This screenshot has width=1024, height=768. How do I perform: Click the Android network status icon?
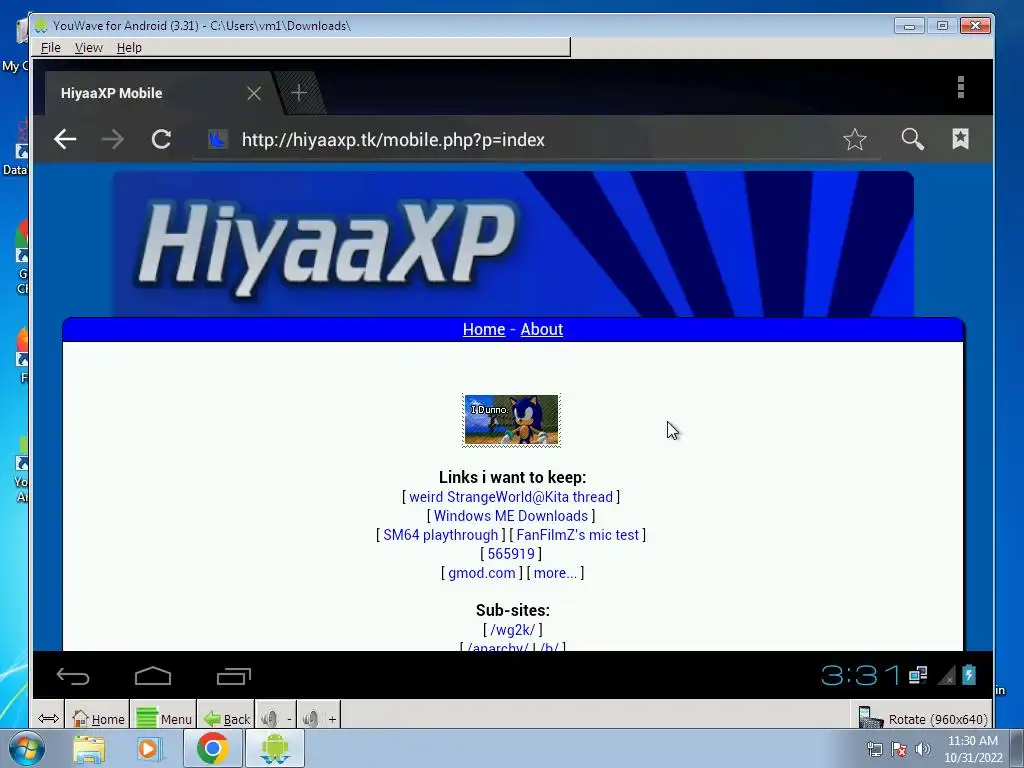pyautogui.click(x=918, y=675)
